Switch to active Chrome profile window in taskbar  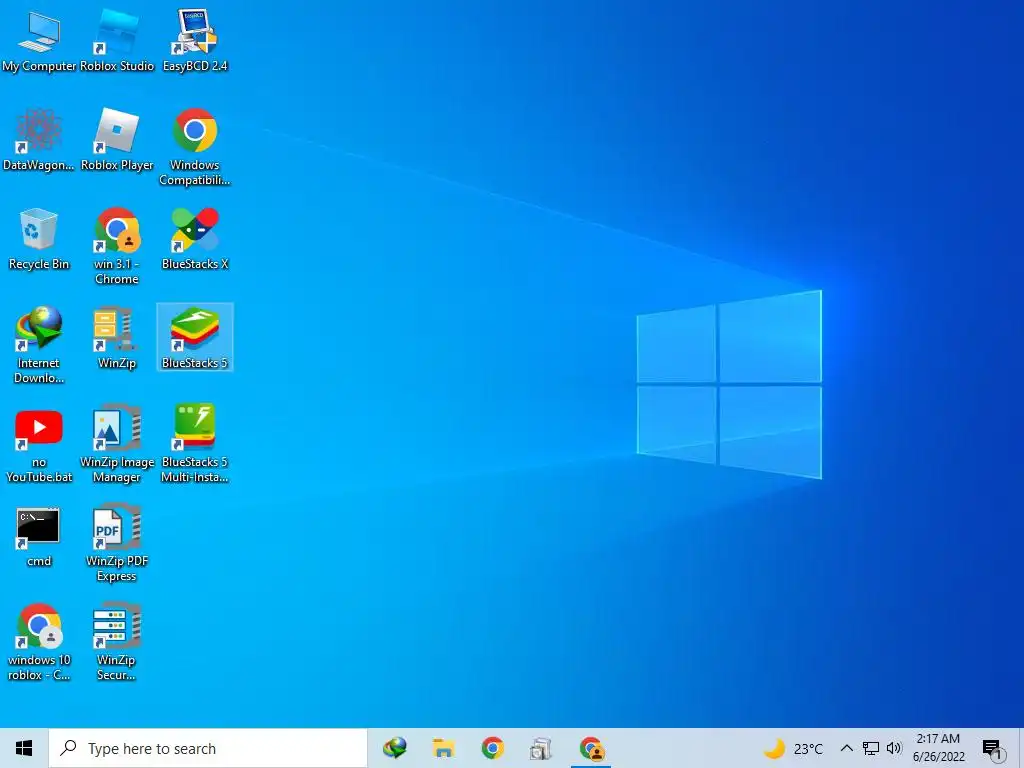point(592,748)
